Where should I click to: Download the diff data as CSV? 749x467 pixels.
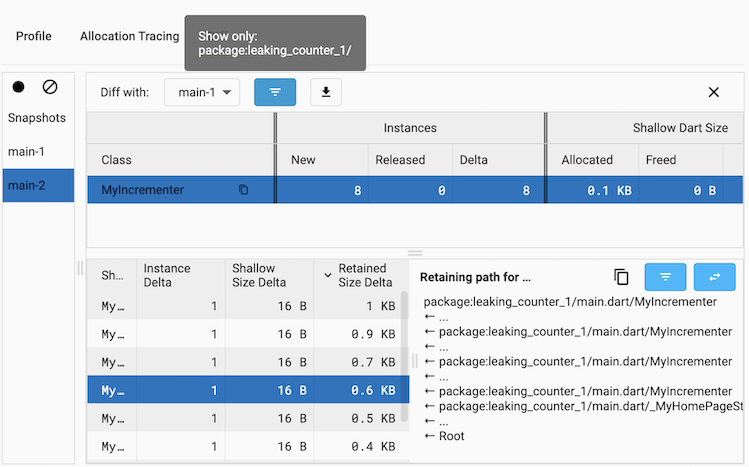tap(325, 92)
